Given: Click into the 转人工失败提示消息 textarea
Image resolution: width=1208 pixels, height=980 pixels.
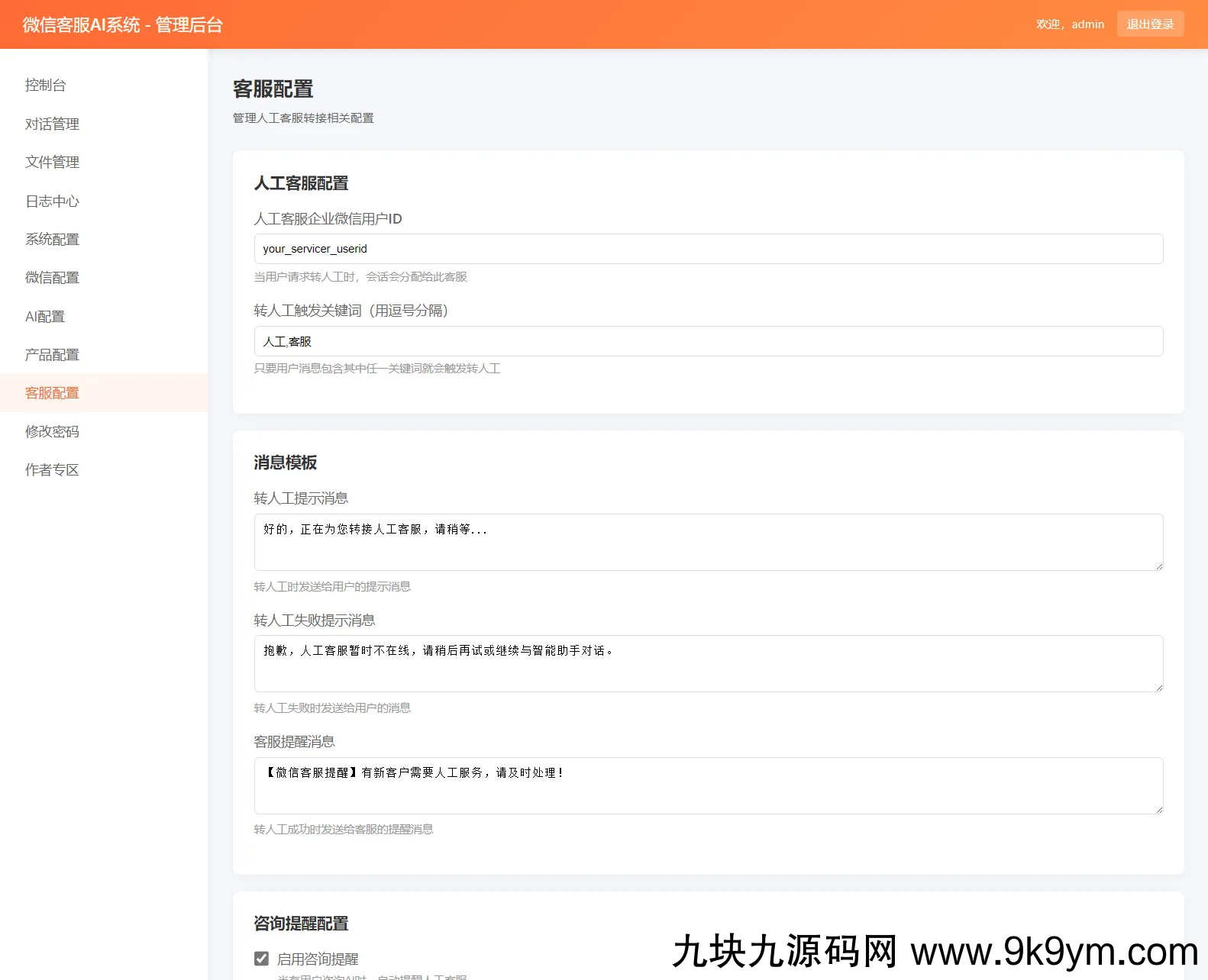Looking at the screenshot, I should pyautogui.click(x=708, y=663).
